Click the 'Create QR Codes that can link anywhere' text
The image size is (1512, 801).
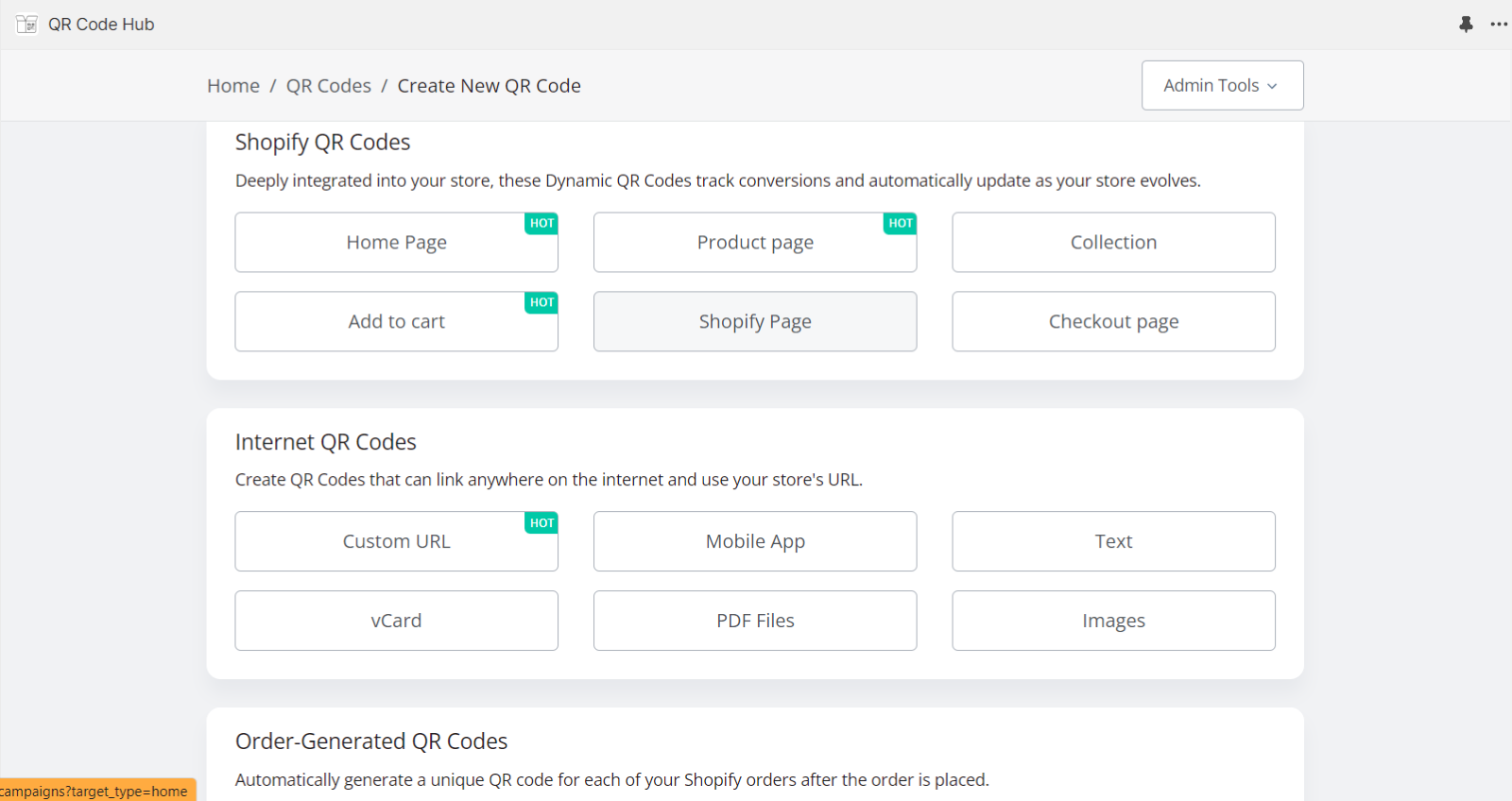[549, 480]
